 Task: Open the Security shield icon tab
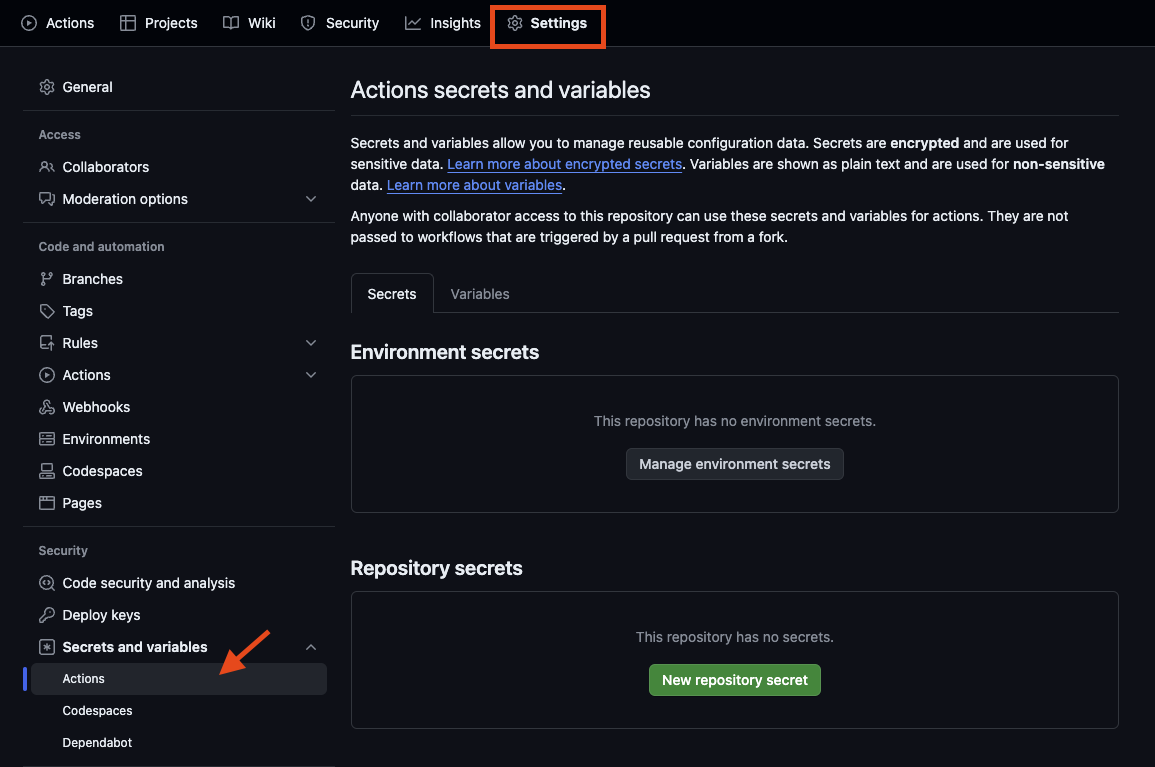coord(306,22)
